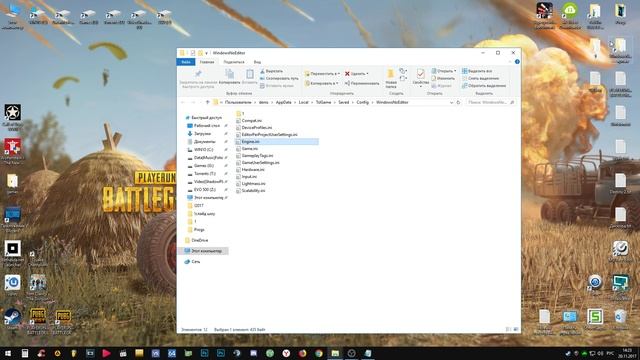
Task: Open Свойства (Properties) from the ribbon
Action: (x=420, y=78)
